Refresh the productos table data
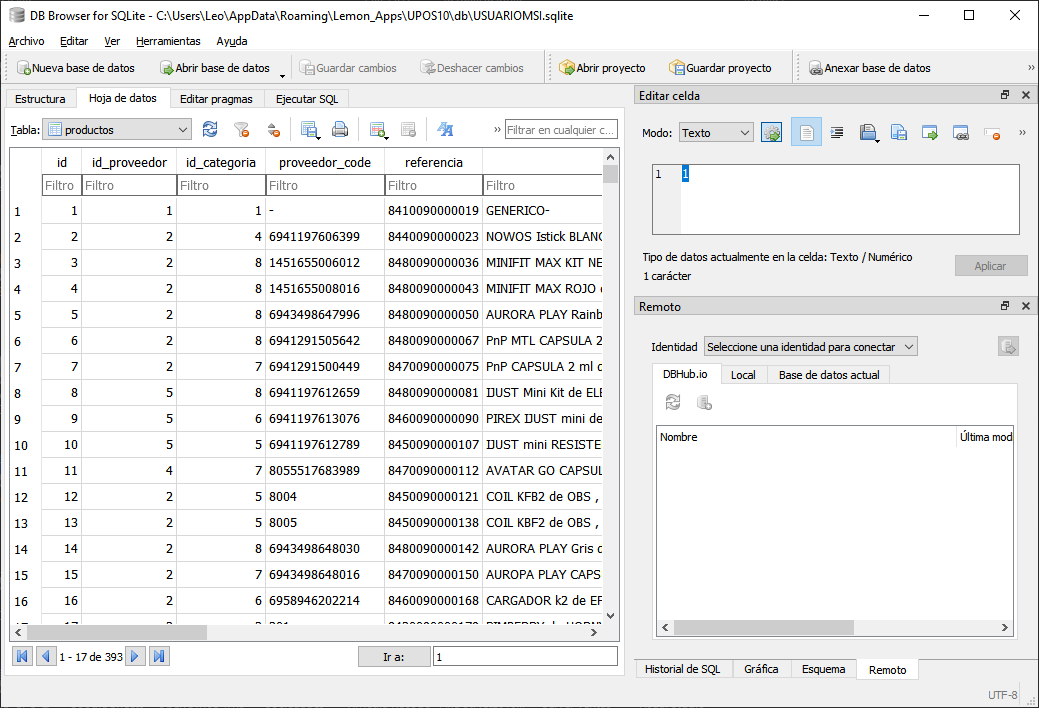The image size is (1039, 708). point(209,130)
